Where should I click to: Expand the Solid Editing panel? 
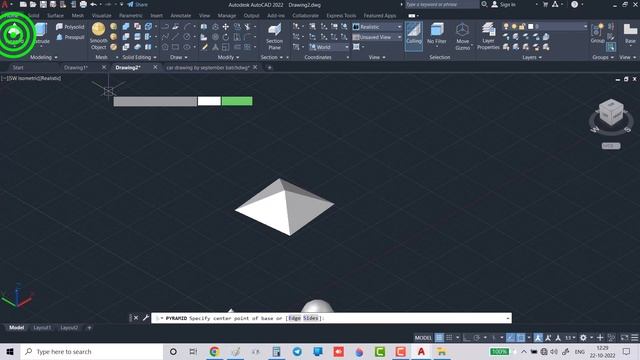pos(139,58)
